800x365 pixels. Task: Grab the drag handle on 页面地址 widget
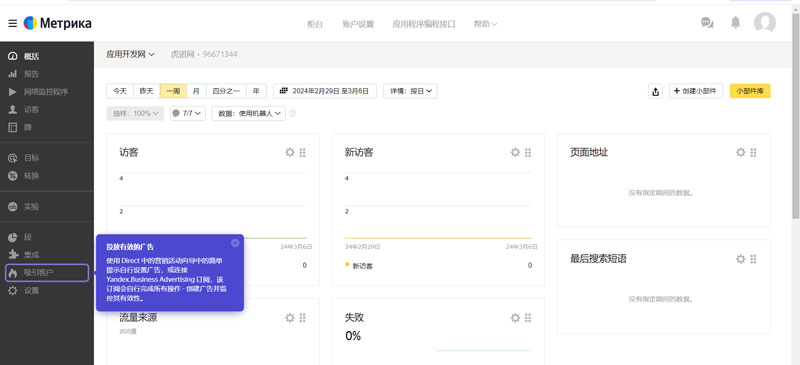[x=754, y=152]
